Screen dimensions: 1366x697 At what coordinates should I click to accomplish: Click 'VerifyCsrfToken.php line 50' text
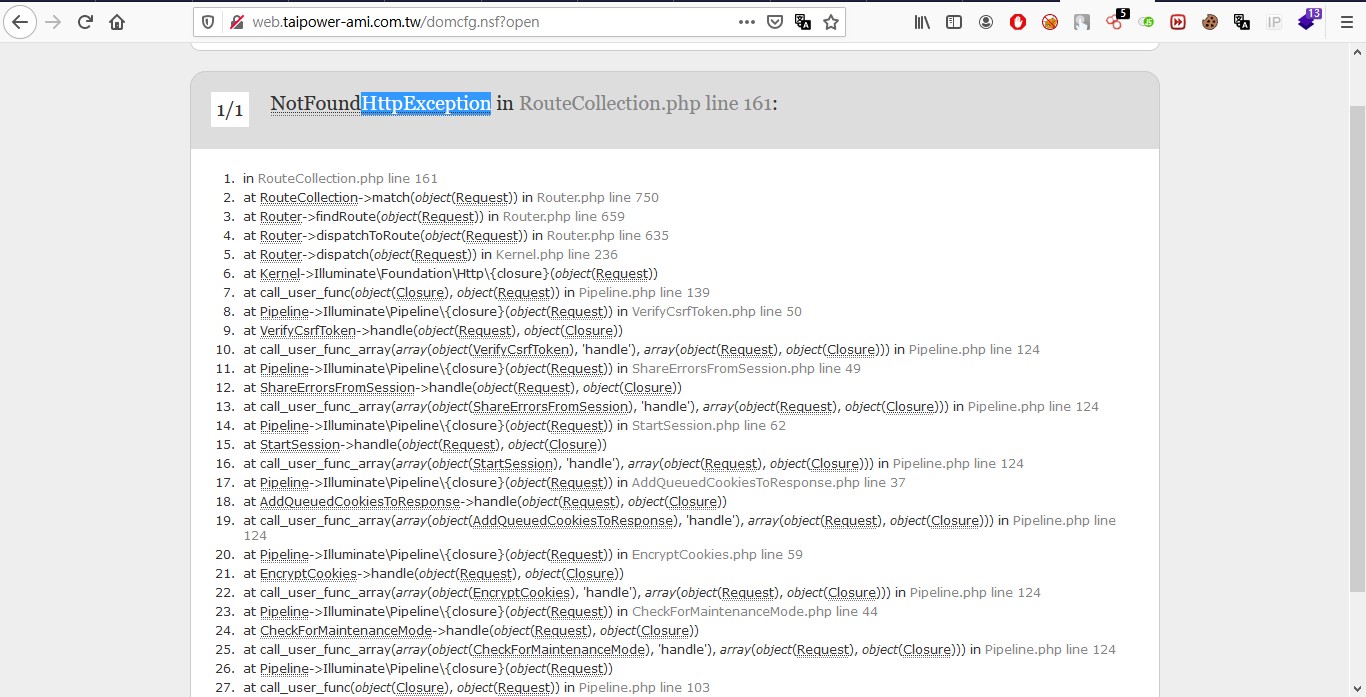(717, 311)
